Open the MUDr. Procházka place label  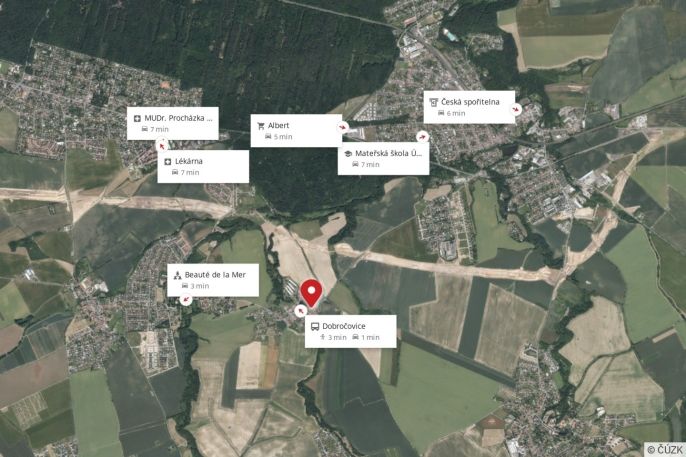point(173,123)
